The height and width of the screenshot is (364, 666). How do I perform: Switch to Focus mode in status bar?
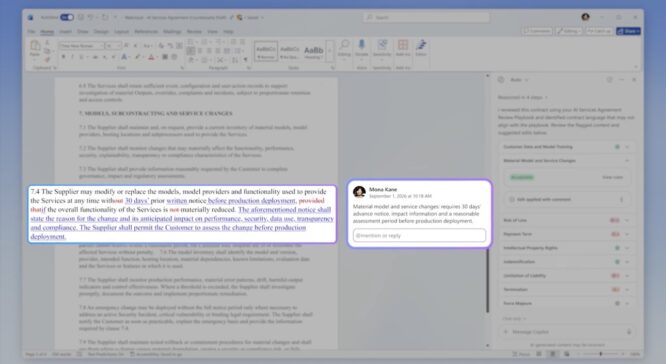click(521, 354)
